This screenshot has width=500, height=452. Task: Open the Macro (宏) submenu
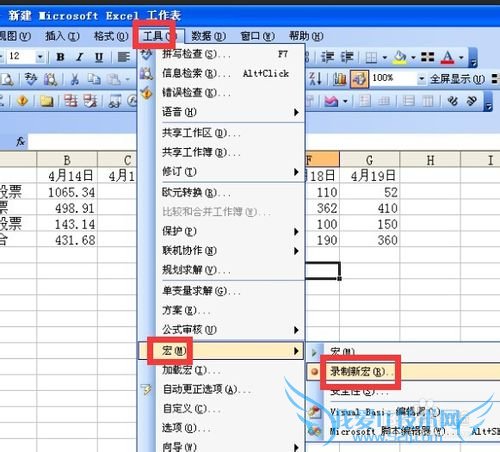click(x=221, y=351)
